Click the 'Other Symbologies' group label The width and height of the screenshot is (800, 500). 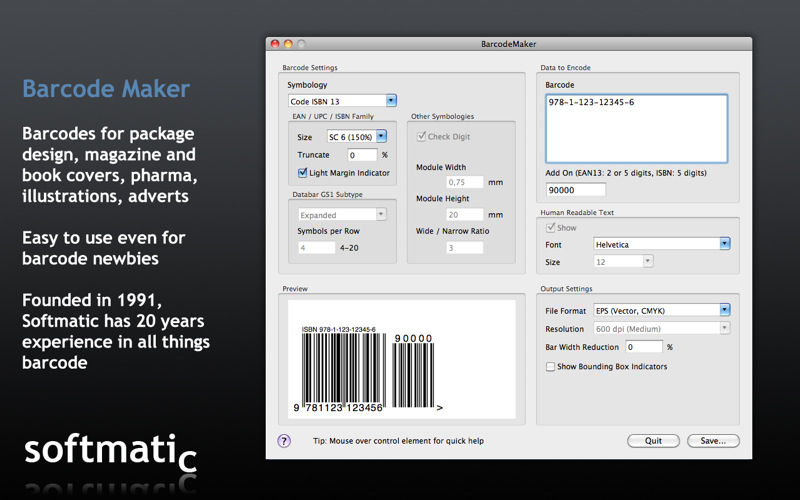click(x=442, y=116)
